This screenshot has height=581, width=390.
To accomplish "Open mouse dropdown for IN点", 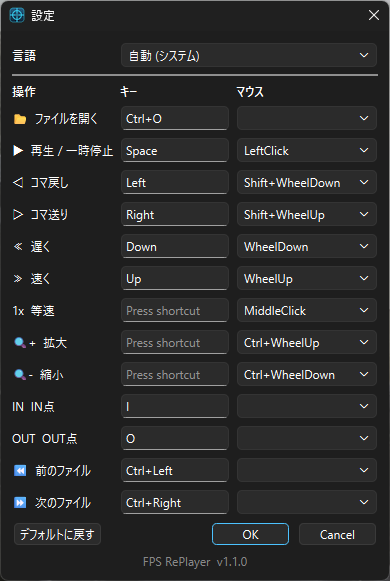I will click(307, 406).
